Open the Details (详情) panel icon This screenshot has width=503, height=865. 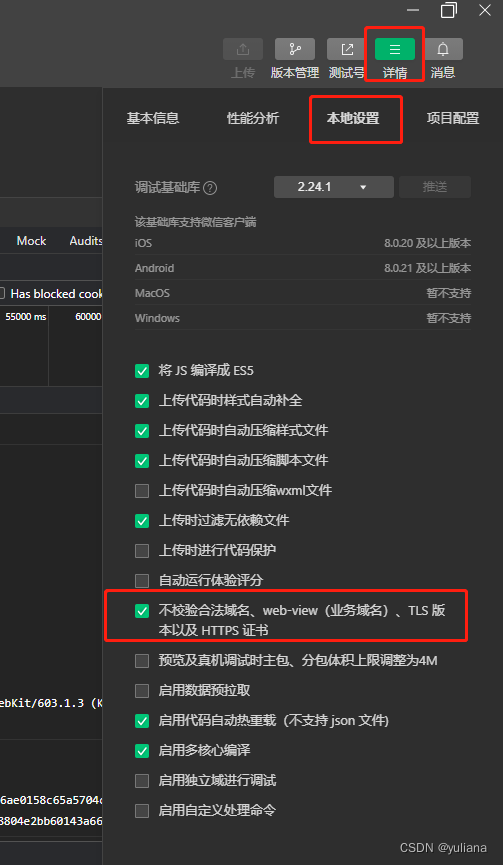(395, 49)
